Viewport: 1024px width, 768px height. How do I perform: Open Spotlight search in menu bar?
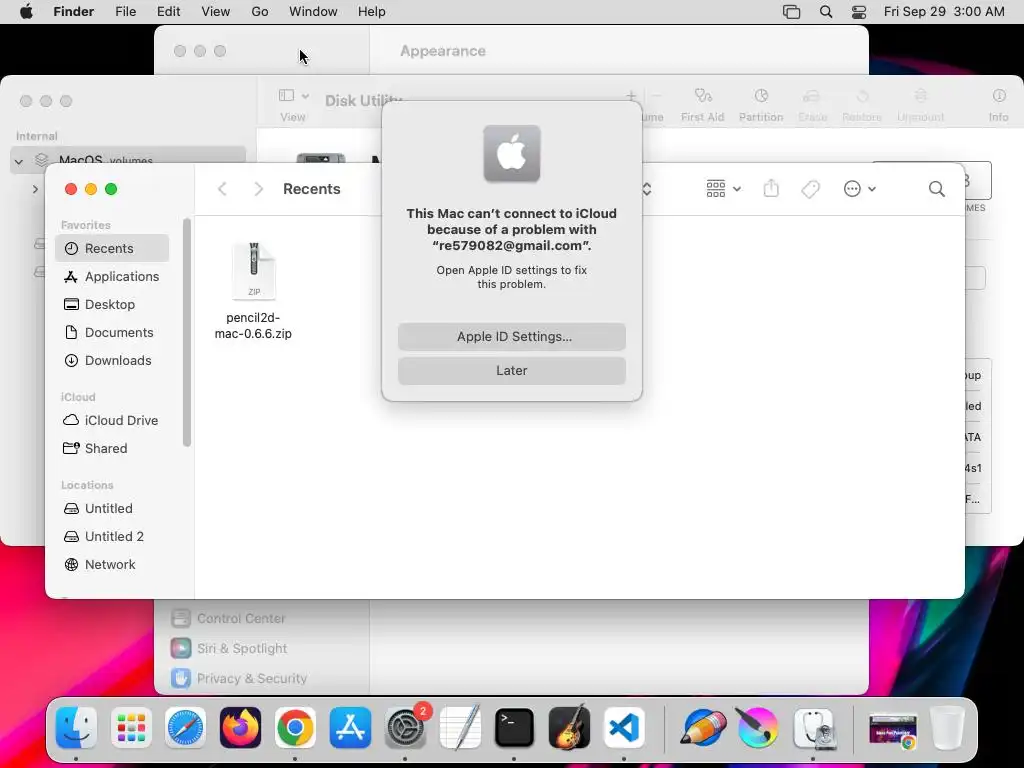coord(826,12)
